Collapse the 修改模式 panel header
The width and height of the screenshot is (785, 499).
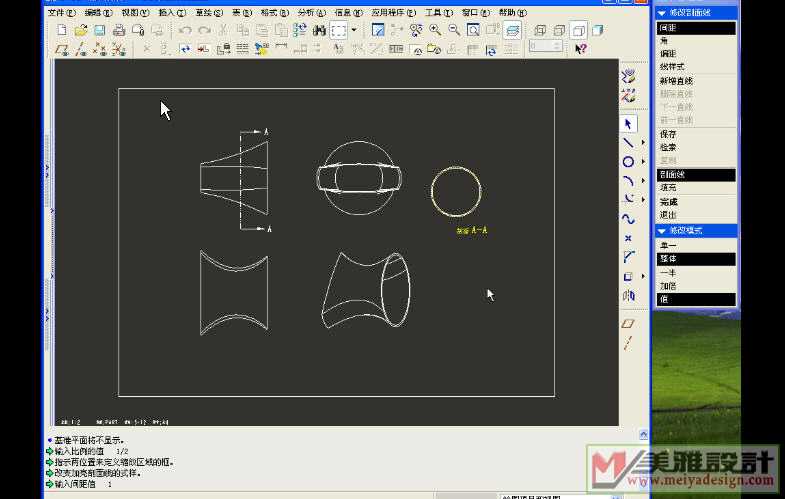pyautogui.click(x=661, y=231)
